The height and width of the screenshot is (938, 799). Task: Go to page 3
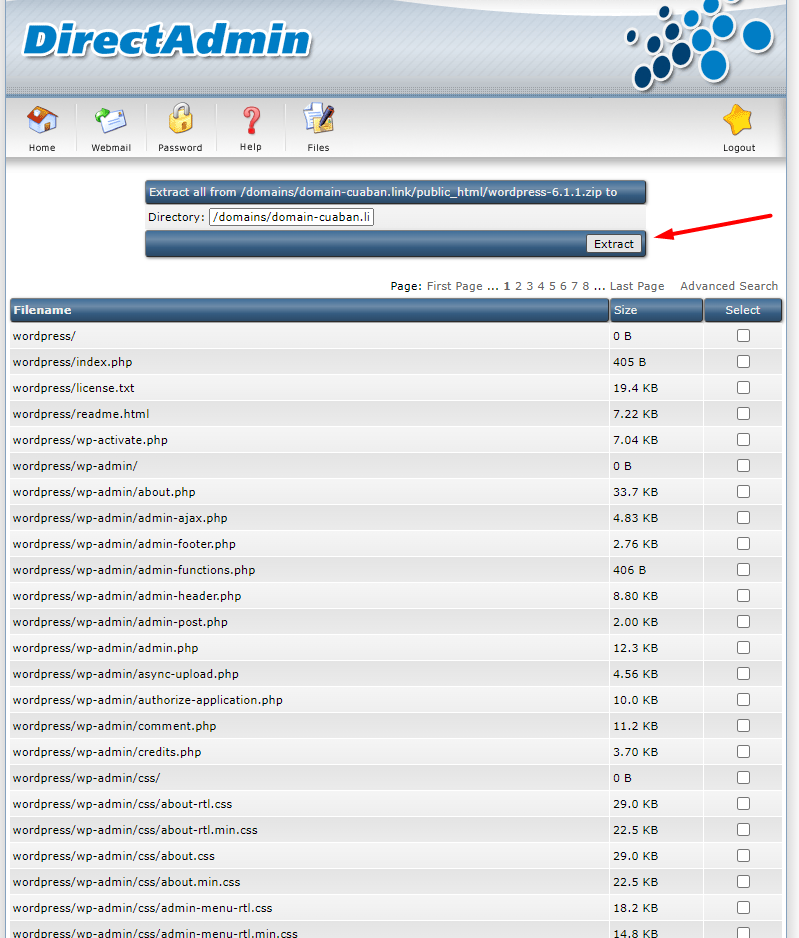pos(530,286)
